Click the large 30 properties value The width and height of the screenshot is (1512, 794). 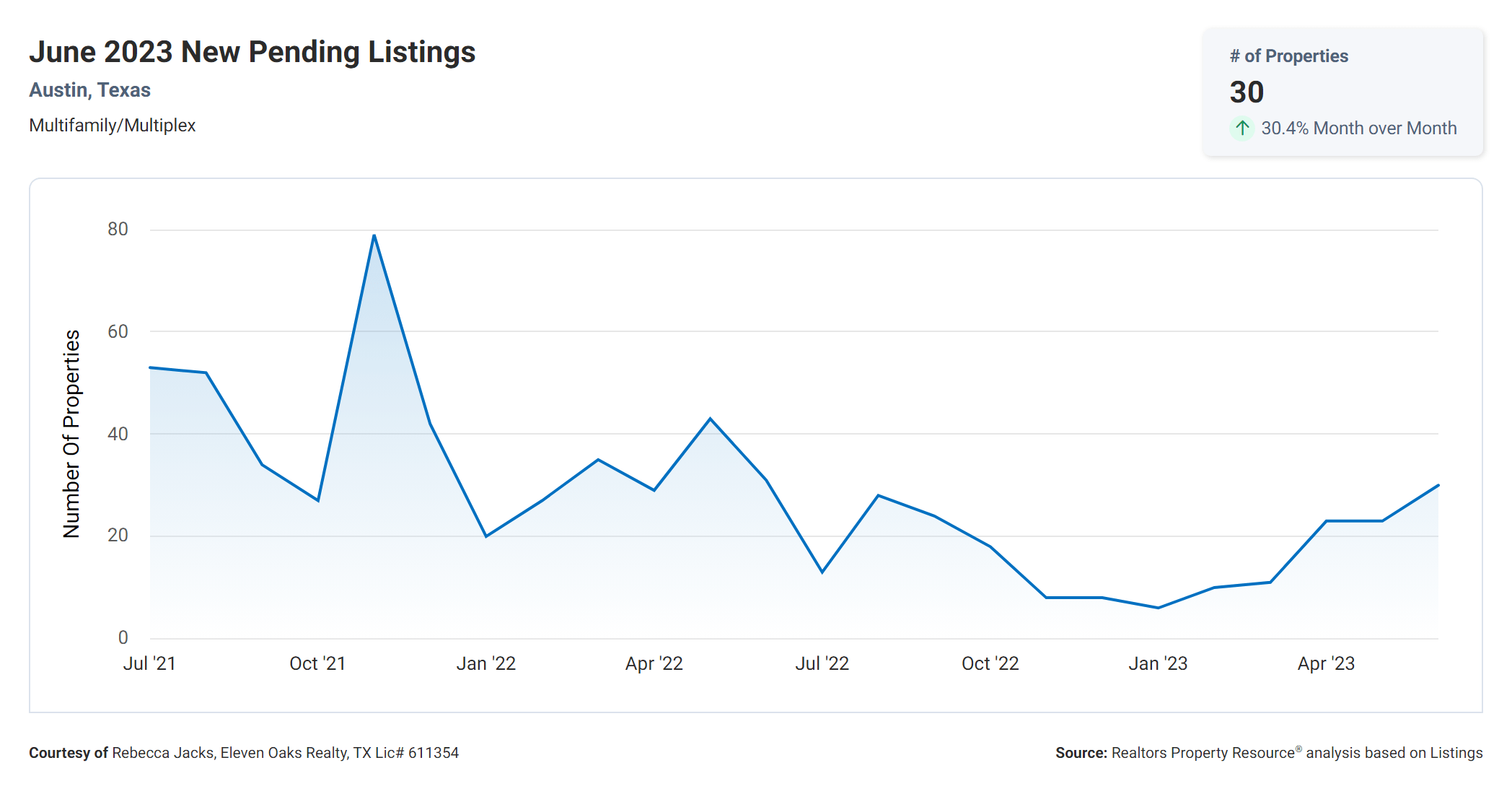1247,92
